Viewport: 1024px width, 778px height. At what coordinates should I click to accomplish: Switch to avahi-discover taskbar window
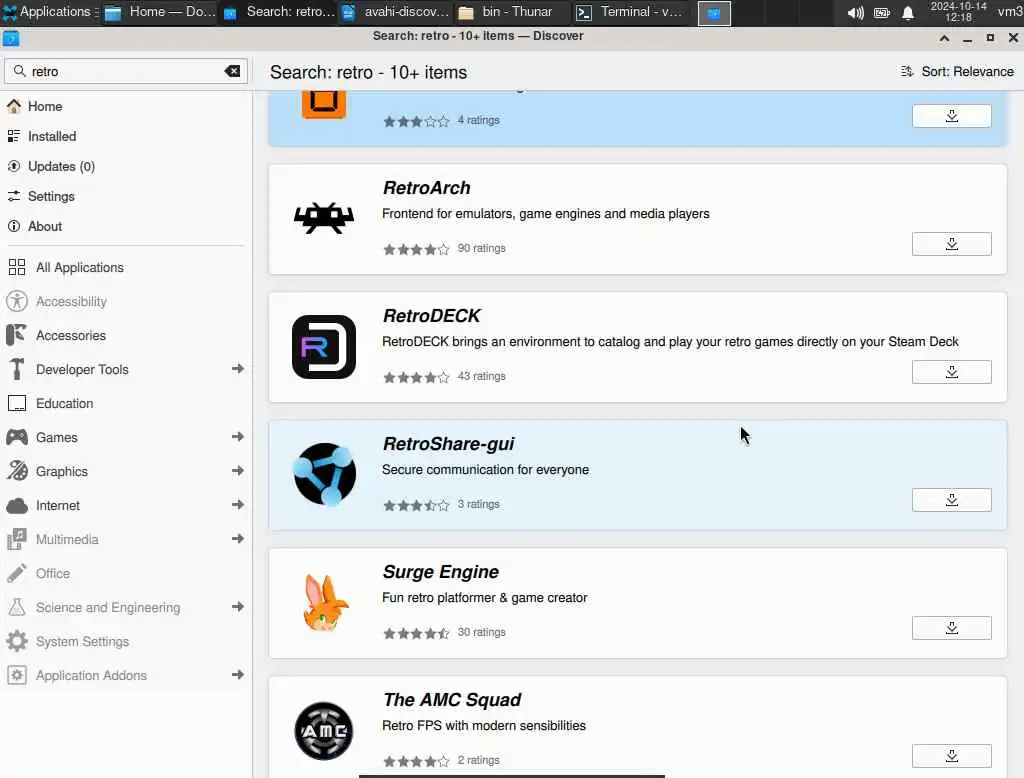[396, 12]
